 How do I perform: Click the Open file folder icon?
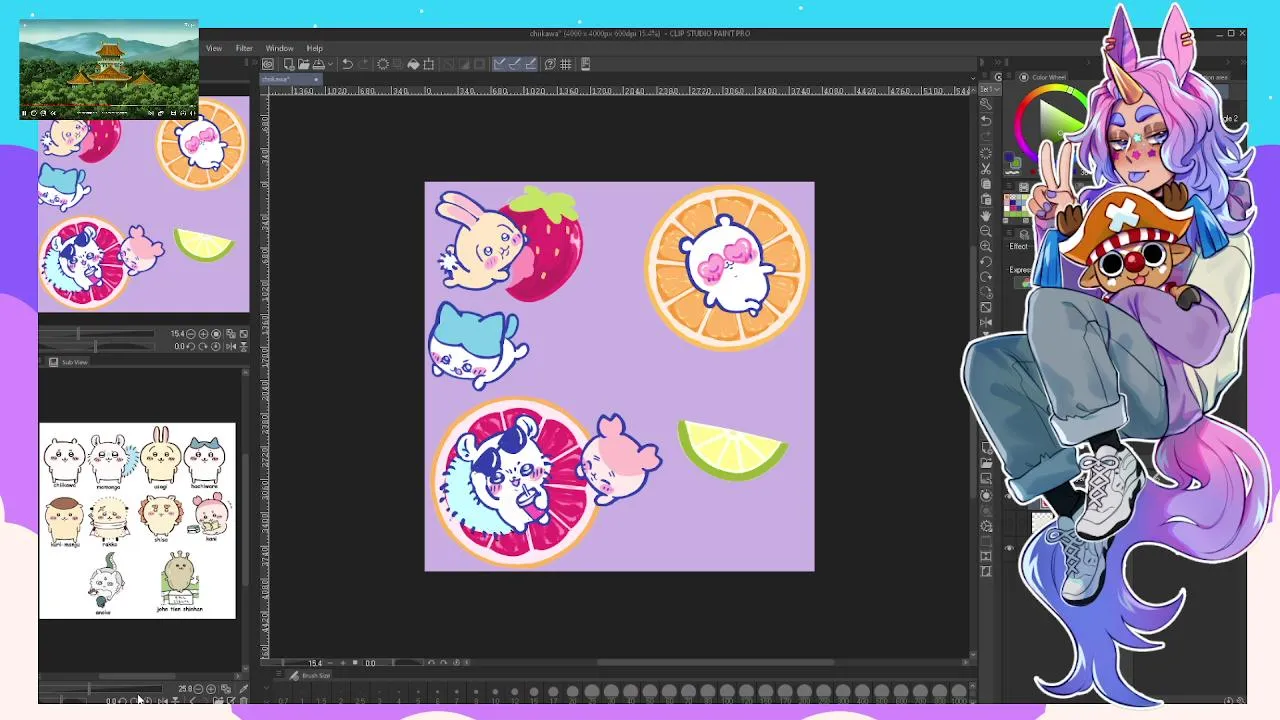tap(304, 64)
